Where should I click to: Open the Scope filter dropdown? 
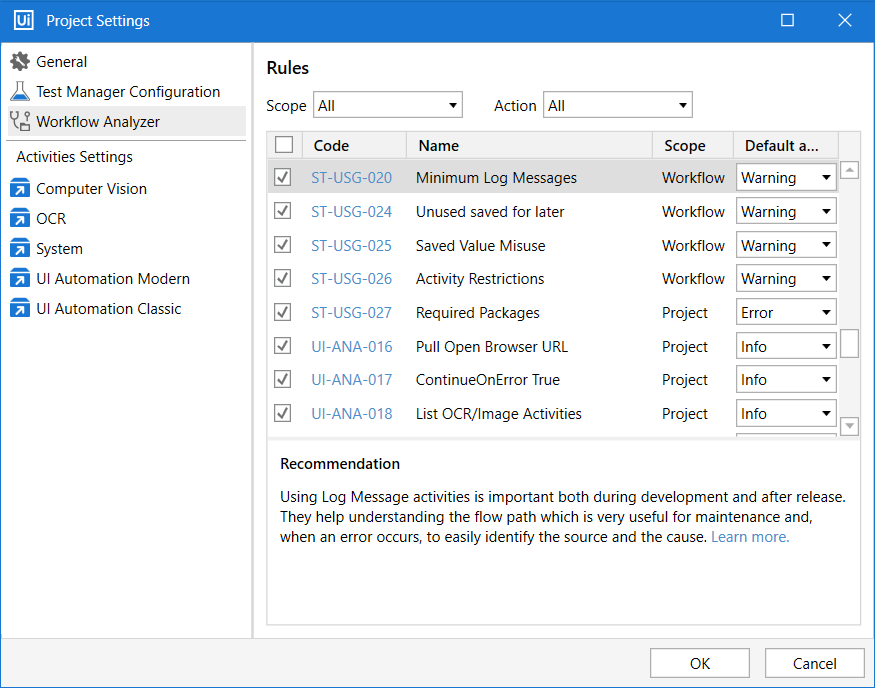tap(388, 105)
